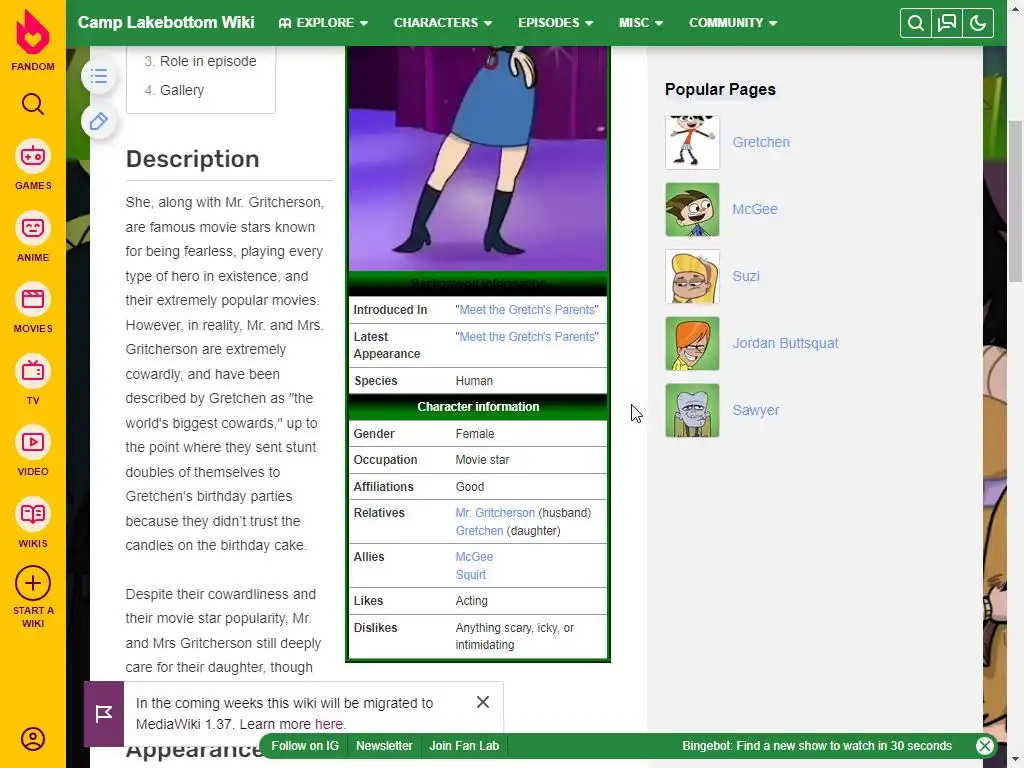Click Jordan Buttsquat thumbnail image

coord(692,344)
